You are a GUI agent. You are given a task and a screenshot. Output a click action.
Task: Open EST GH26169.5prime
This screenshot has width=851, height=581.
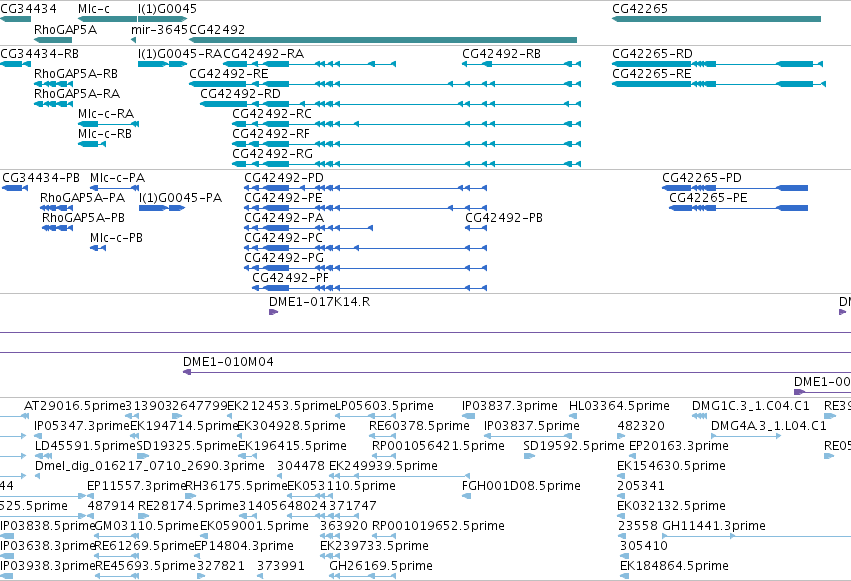[x=363, y=576]
